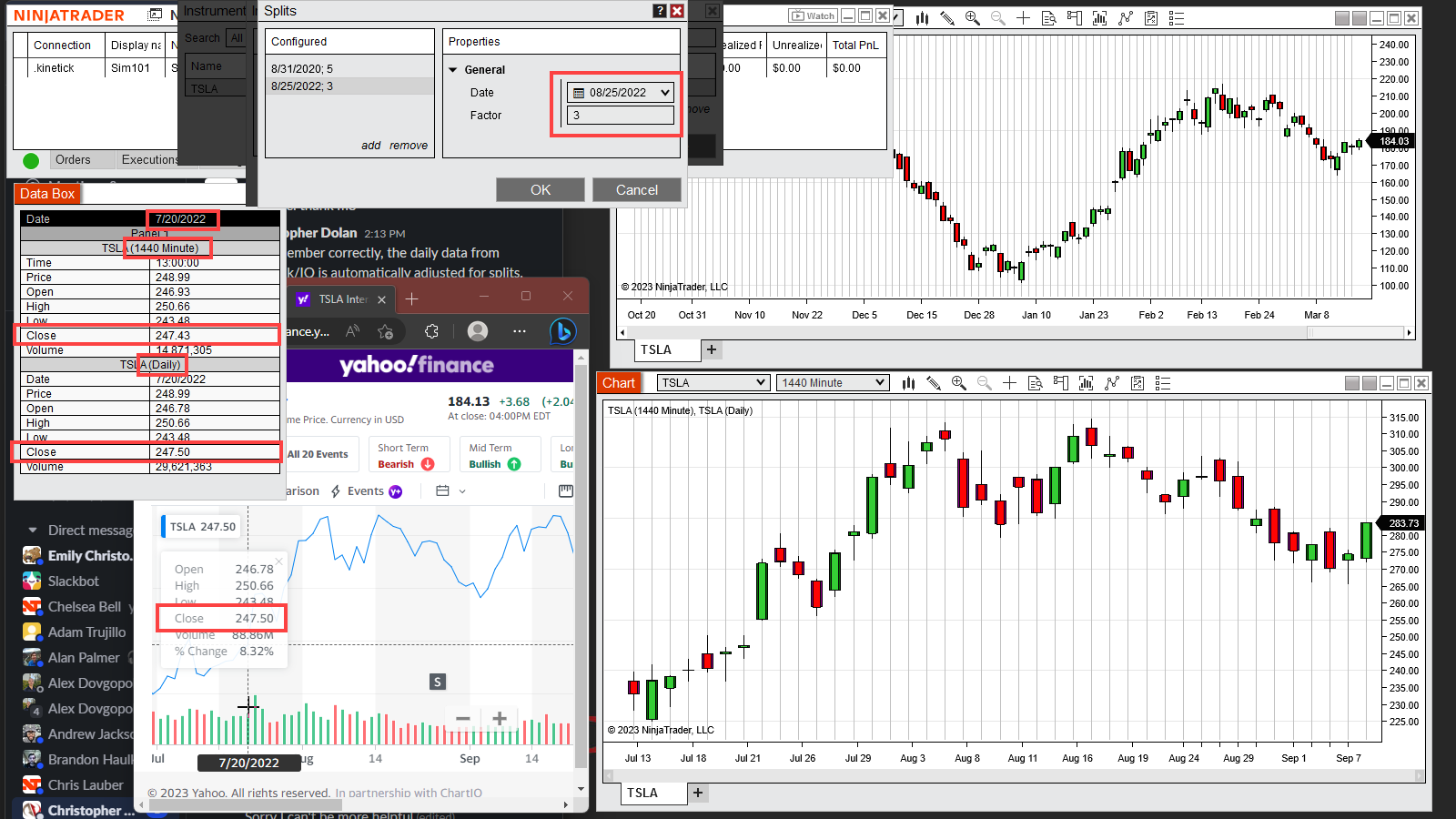Click the Yahoo chart ruler measure icon
Image resolution: width=1456 pixels, height=819 pixels.
click(x=565, y=491)
